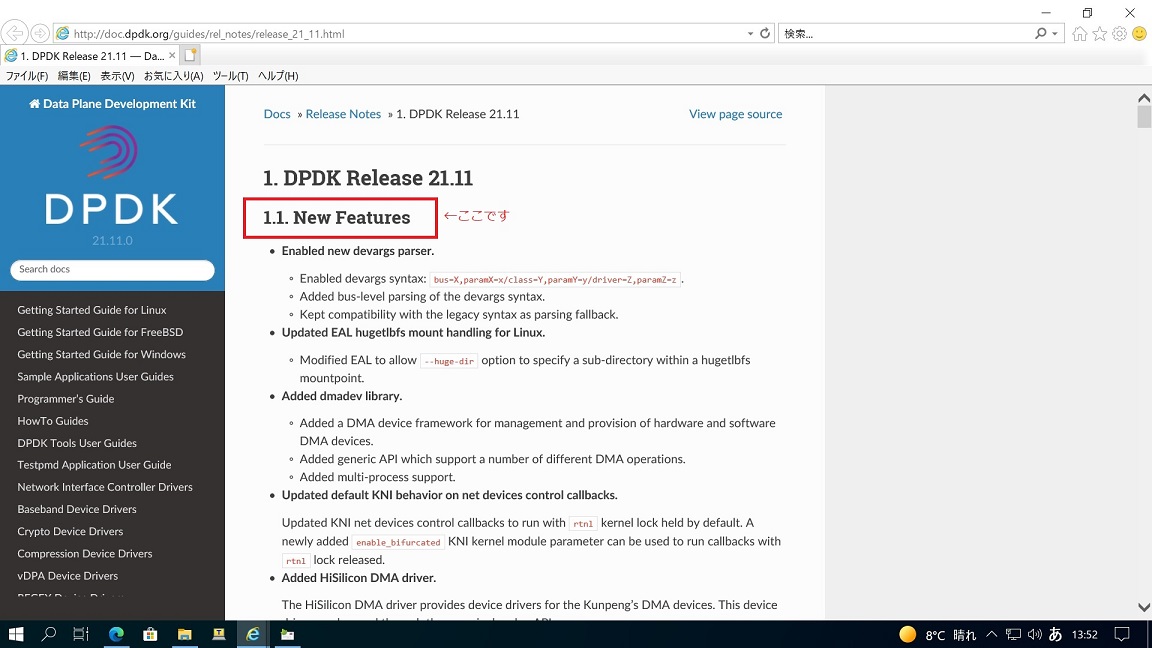Open View page source link

click(x=735, y=114)
